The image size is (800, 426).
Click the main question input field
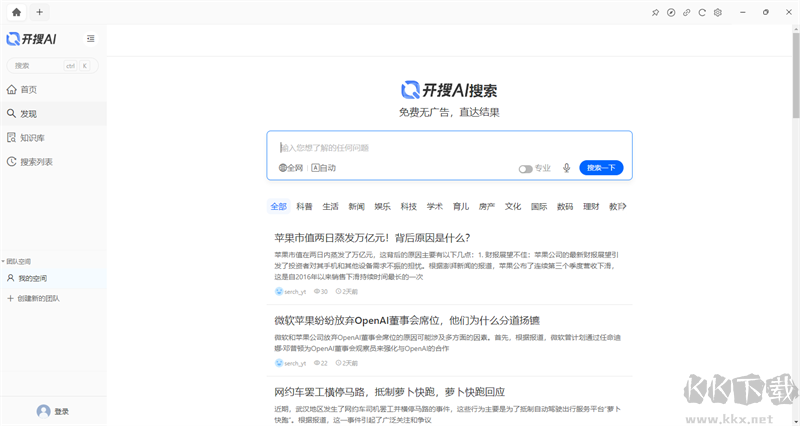(x=449, y=147)
